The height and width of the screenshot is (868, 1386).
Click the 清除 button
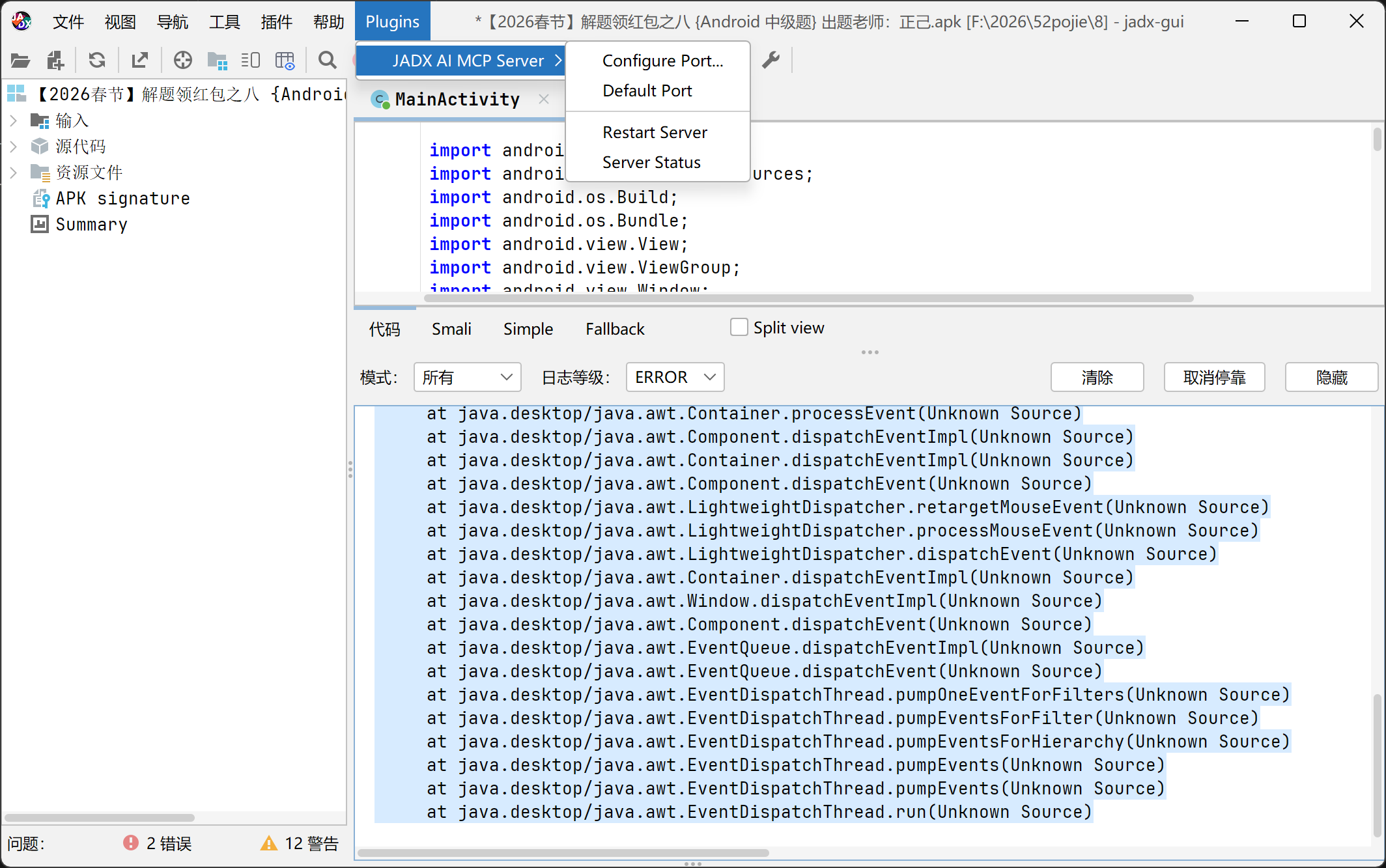click(1097, 377)
